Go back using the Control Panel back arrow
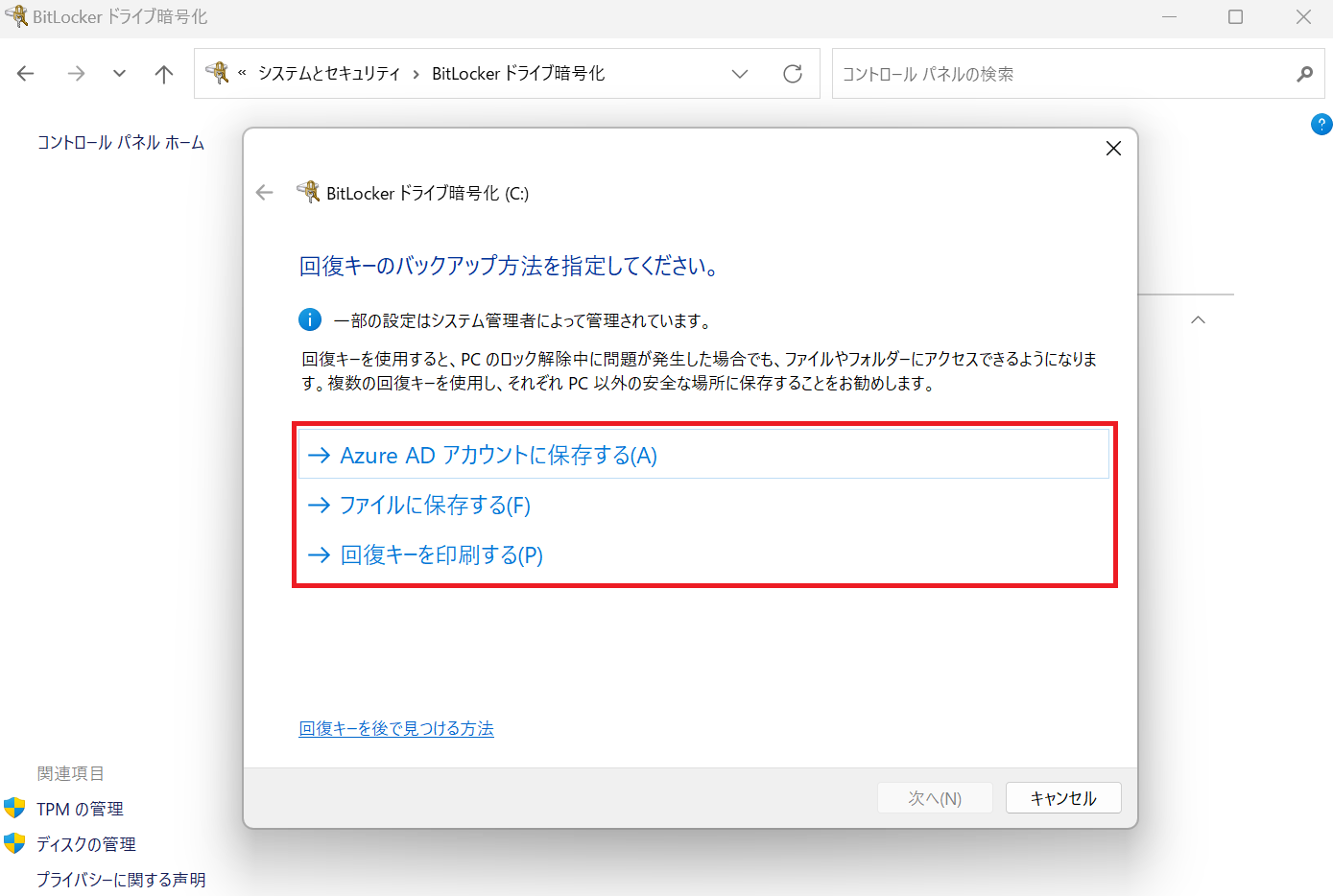 click(26, 74)
